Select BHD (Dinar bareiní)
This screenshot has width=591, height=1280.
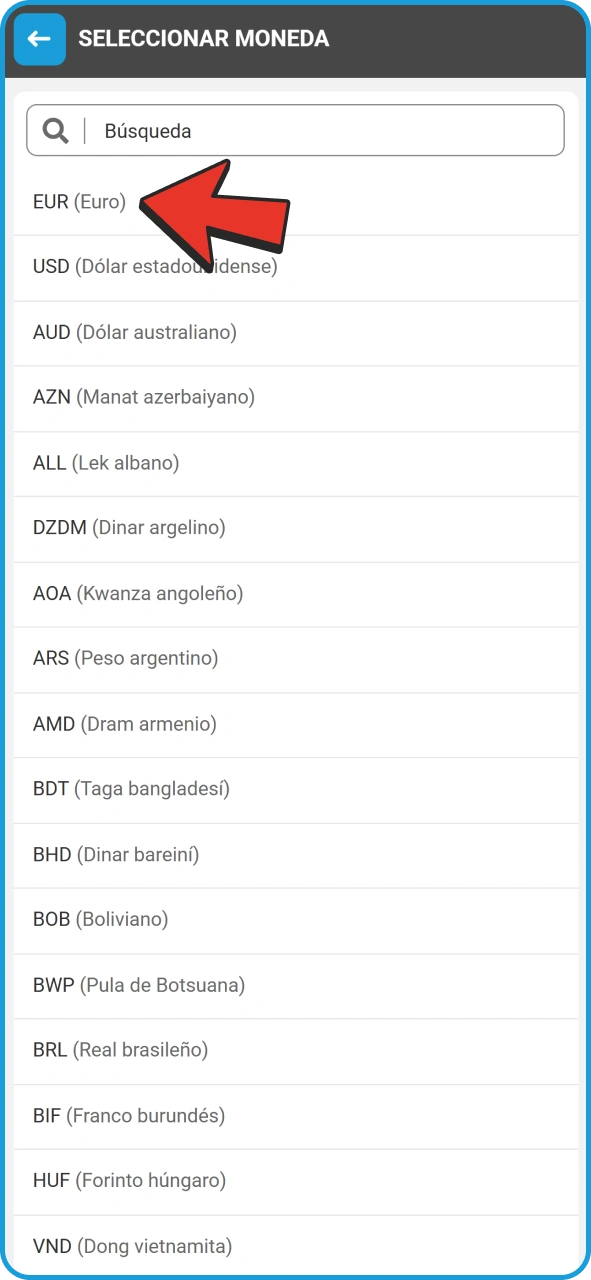[295, 855]
